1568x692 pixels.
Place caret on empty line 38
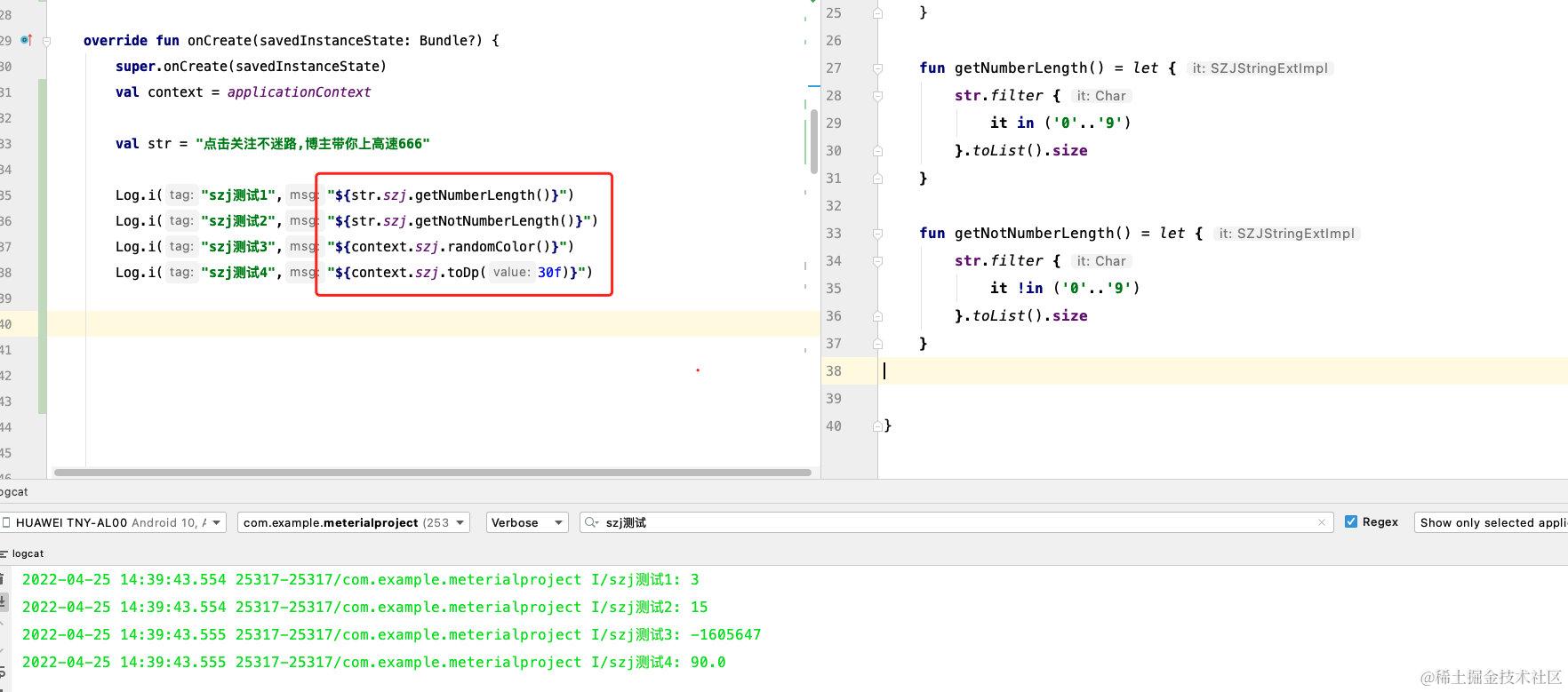point(1223,370)
